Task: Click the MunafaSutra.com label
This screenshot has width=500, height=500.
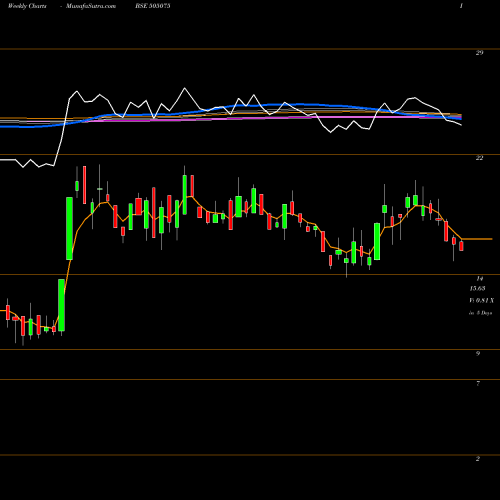Action: [91, 6]
